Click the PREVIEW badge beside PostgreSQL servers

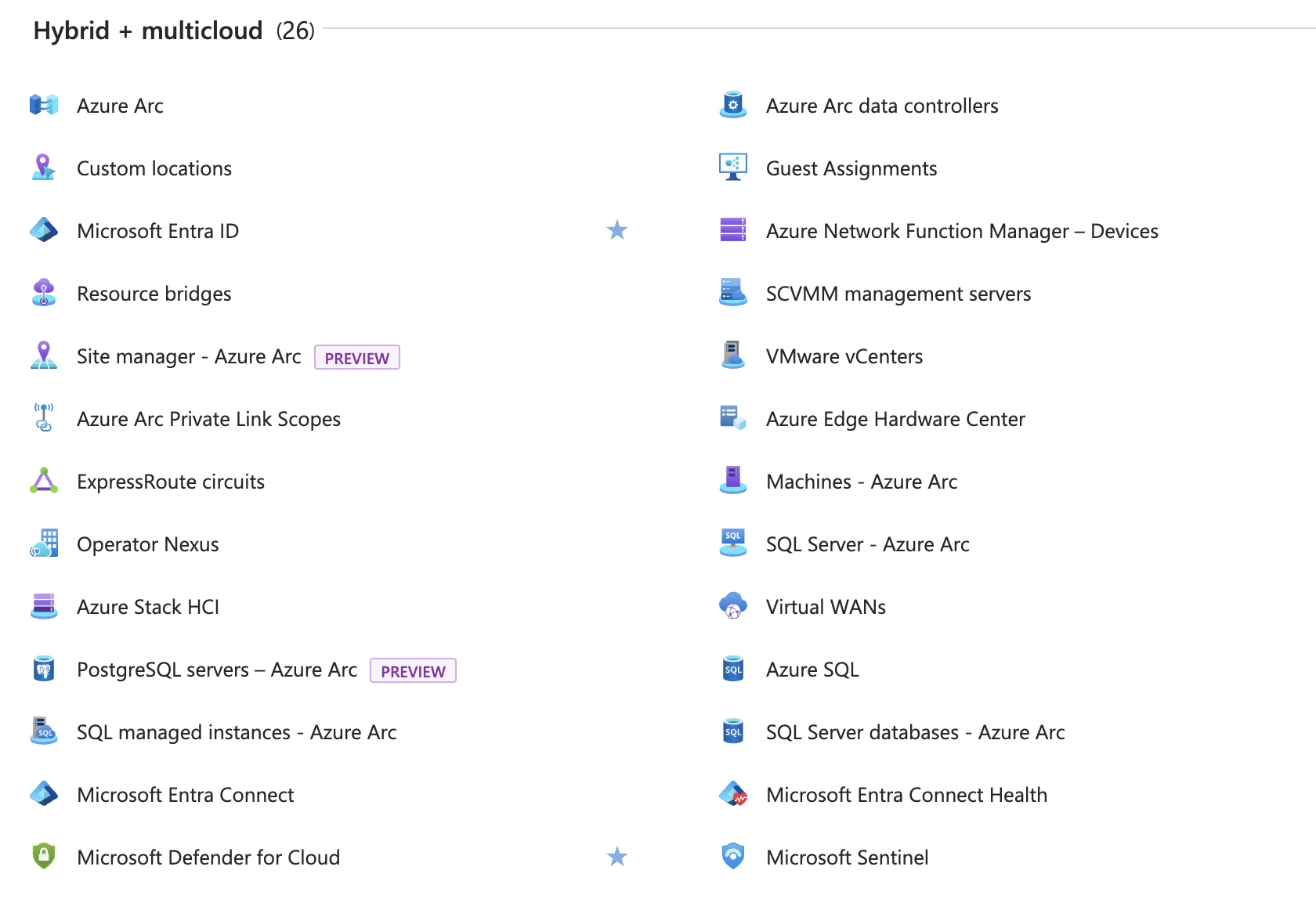pyautogui.click(x=413, y=670)
